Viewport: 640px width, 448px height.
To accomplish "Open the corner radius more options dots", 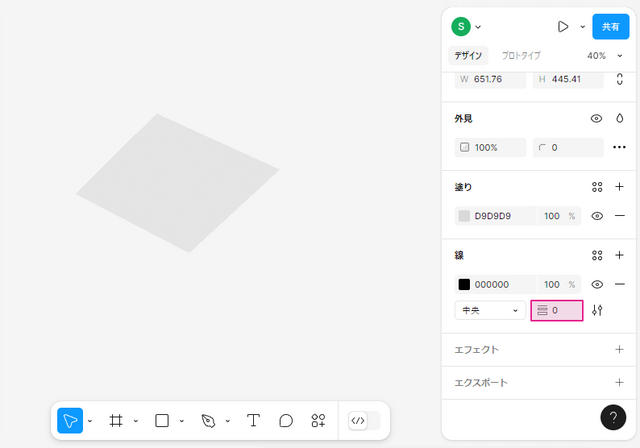I will point(619,147).
